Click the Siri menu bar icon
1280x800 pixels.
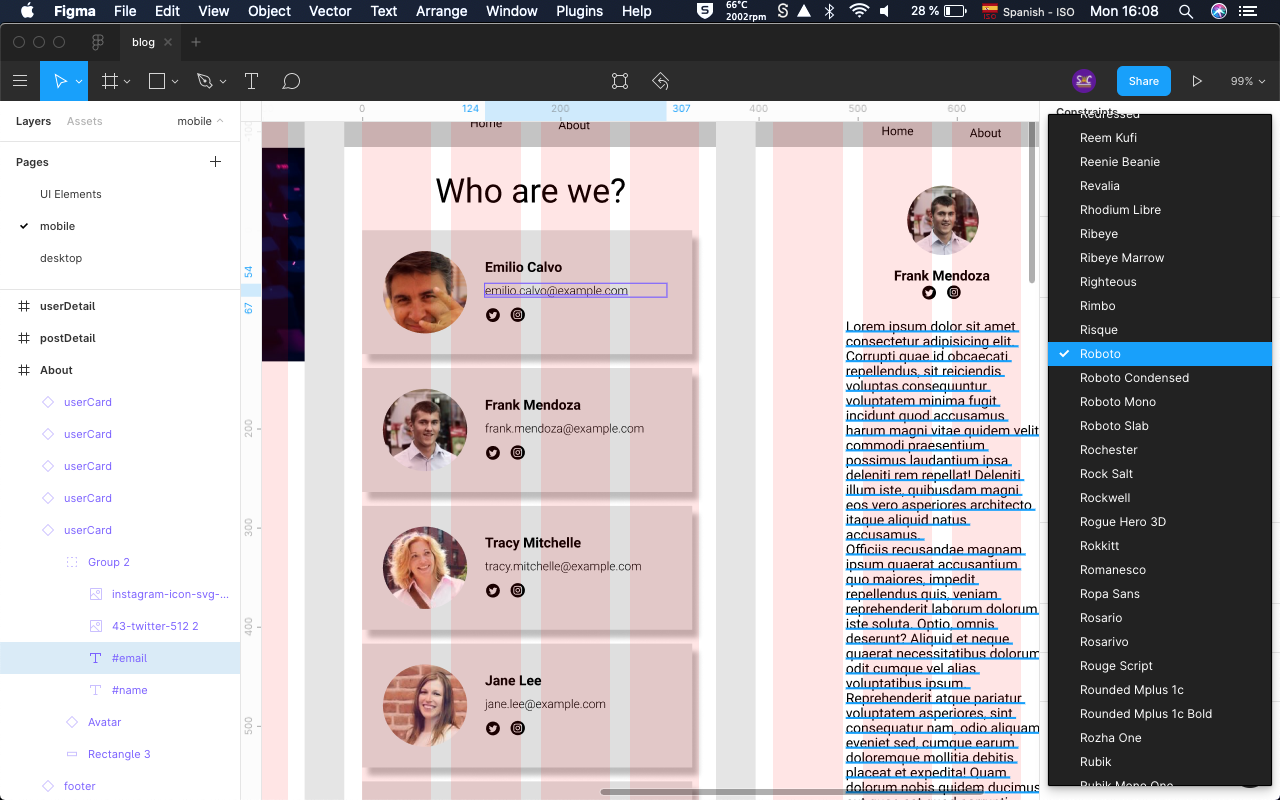(x=1219, y=11)
